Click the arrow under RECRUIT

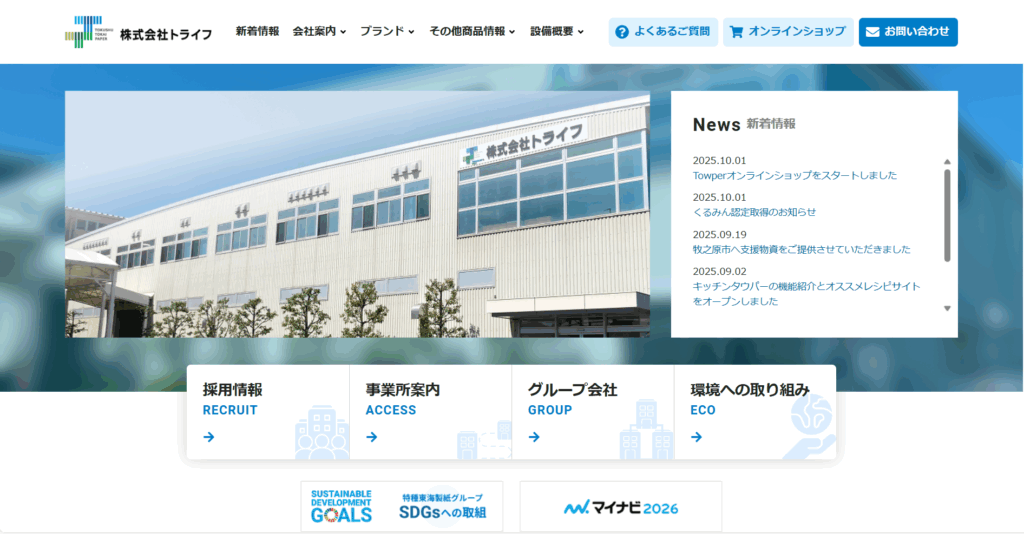(x=208, y=437)
